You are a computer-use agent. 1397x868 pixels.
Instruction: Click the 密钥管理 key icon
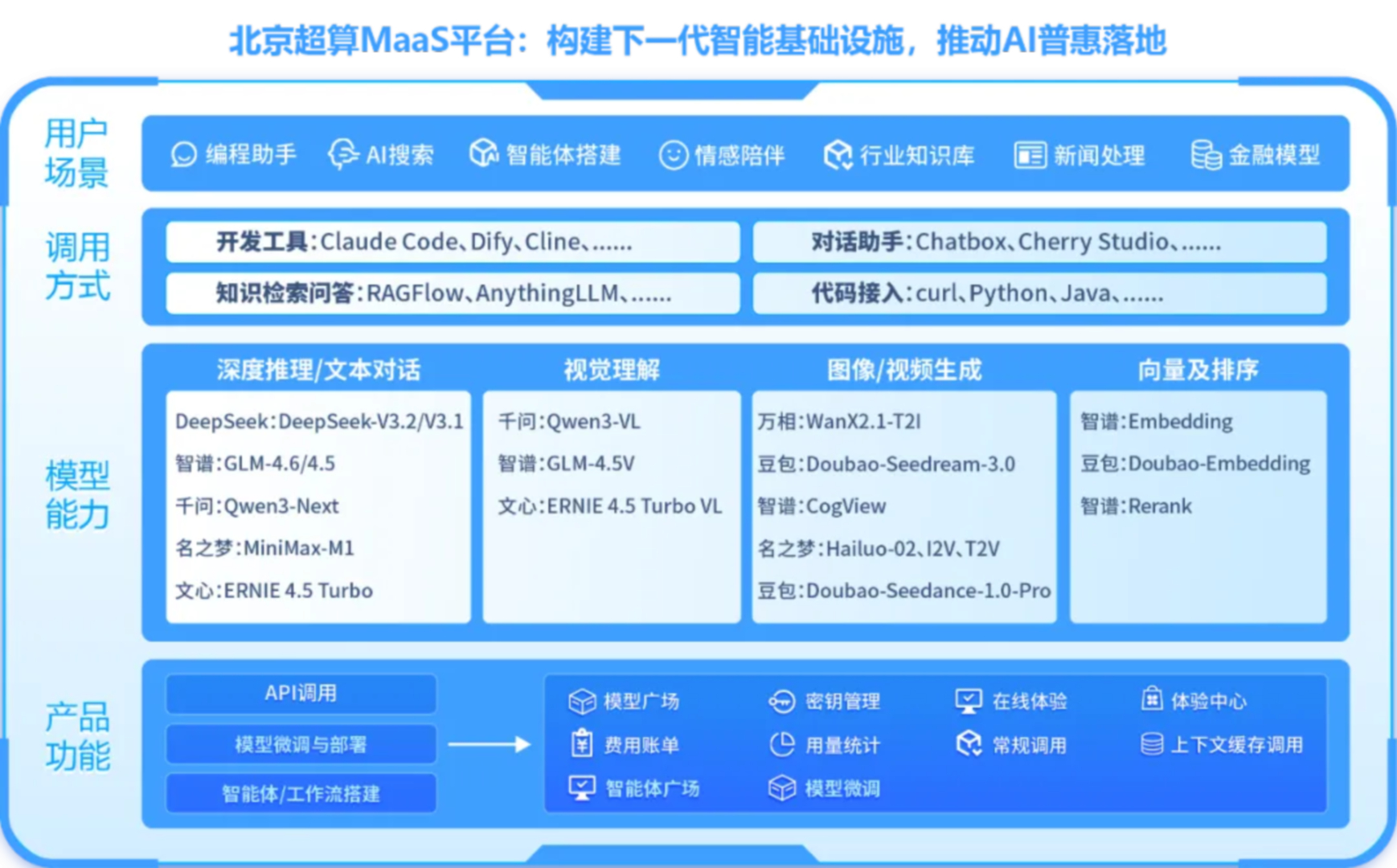coord(781,701)
